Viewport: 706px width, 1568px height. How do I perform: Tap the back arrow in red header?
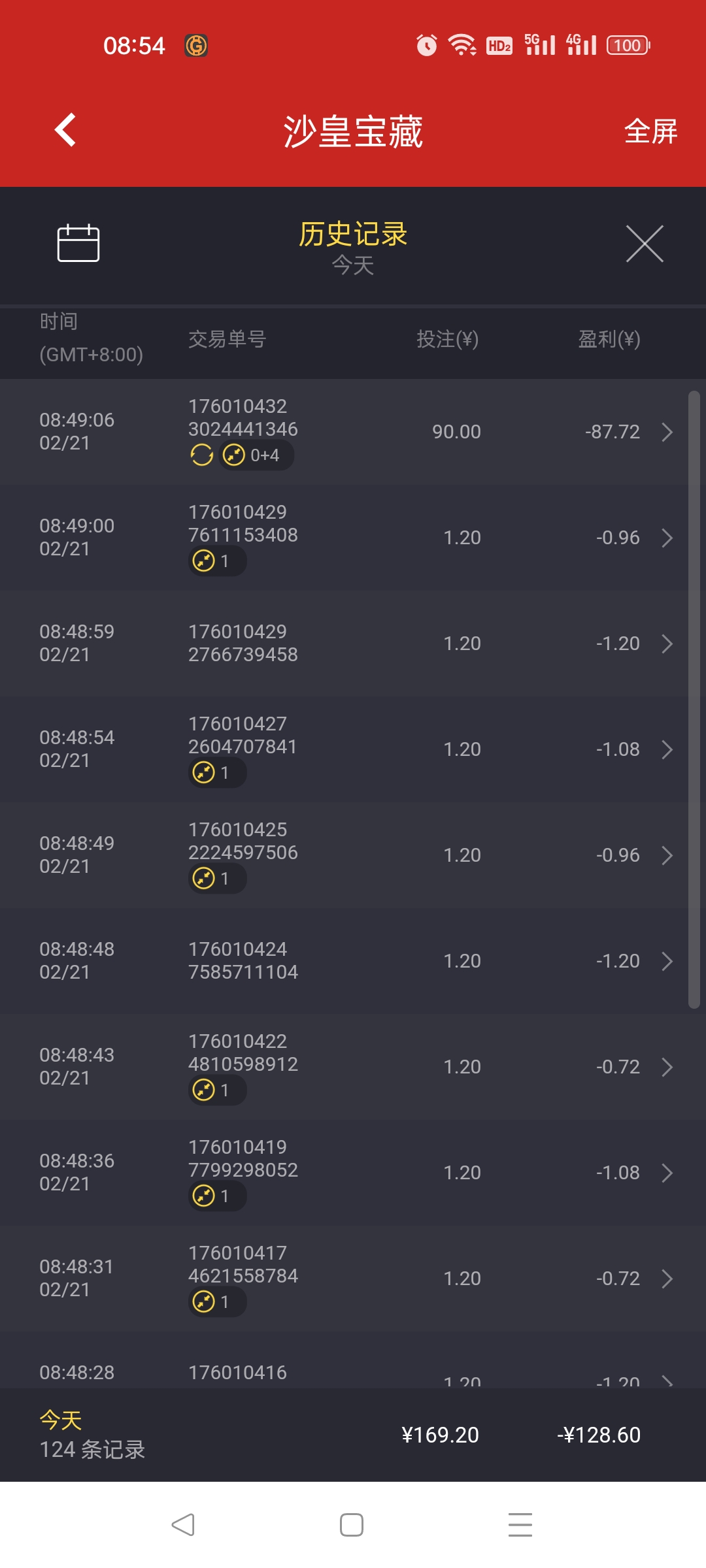[65, 130]
